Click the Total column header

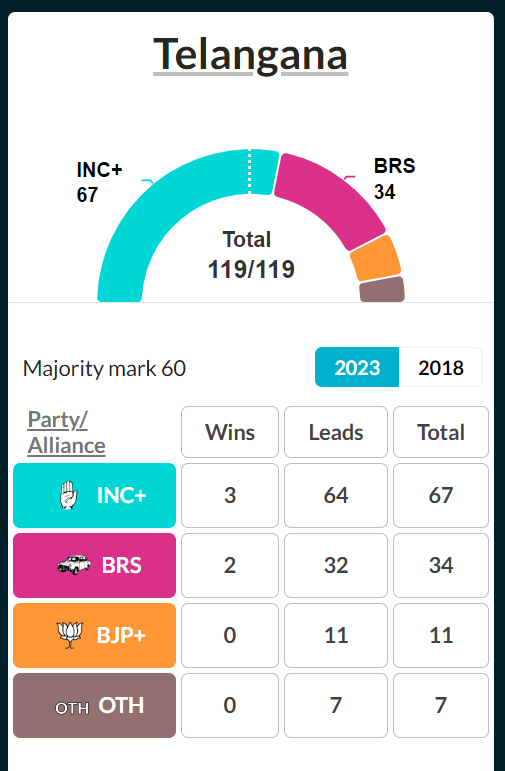coord(441,432)
